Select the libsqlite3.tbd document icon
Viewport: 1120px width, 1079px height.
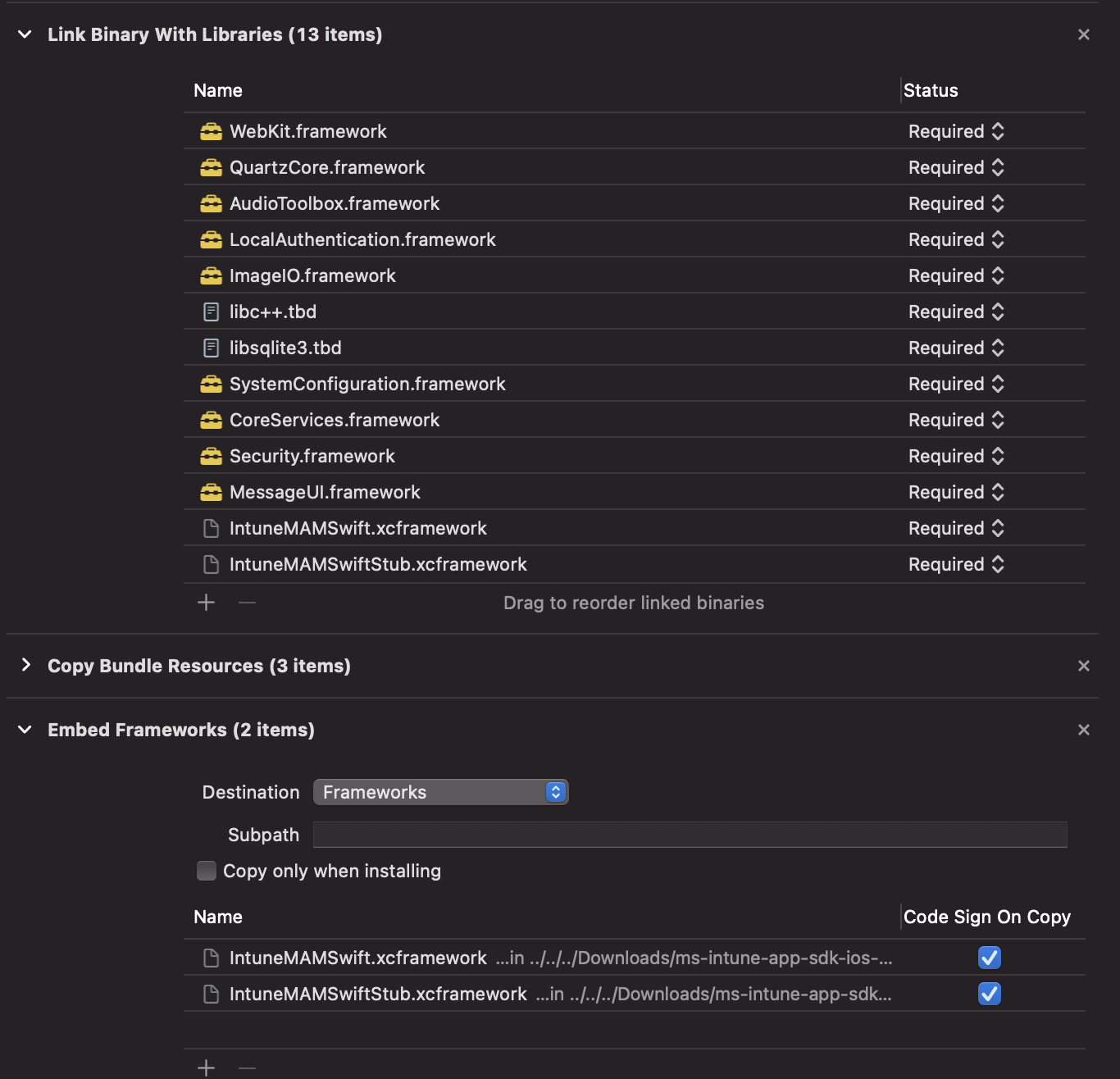[211, 348]
